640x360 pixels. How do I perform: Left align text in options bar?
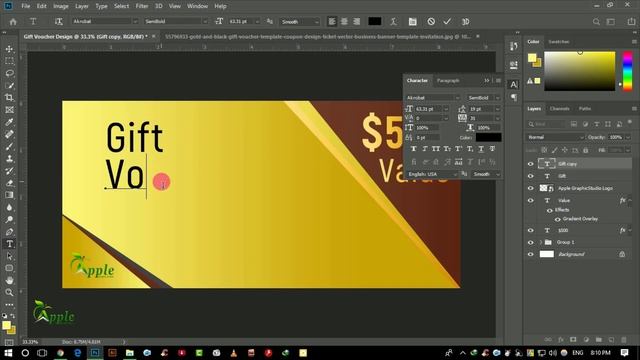[x=332, y=22]
